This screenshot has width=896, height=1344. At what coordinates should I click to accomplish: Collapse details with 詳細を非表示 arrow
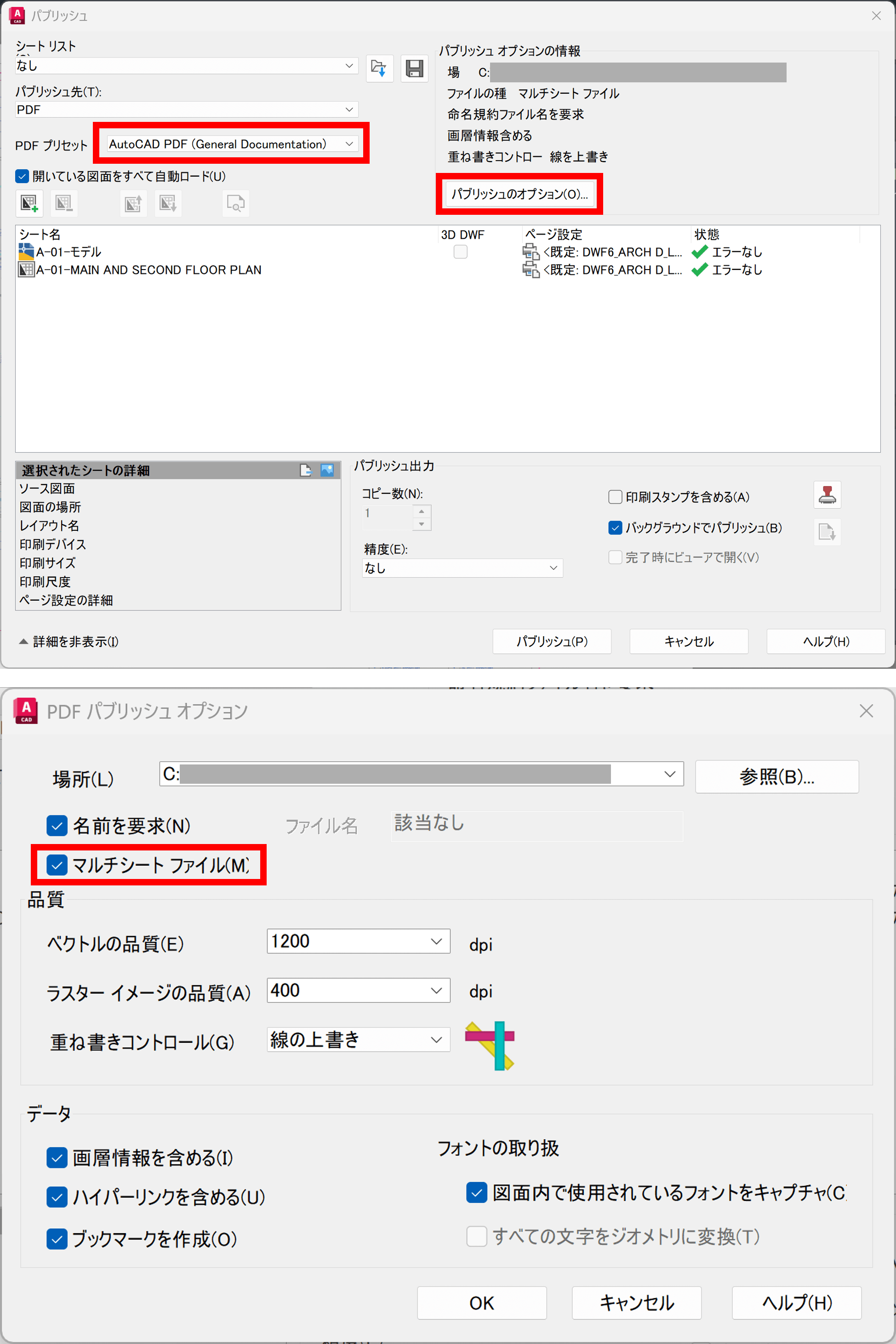point(23,642)
